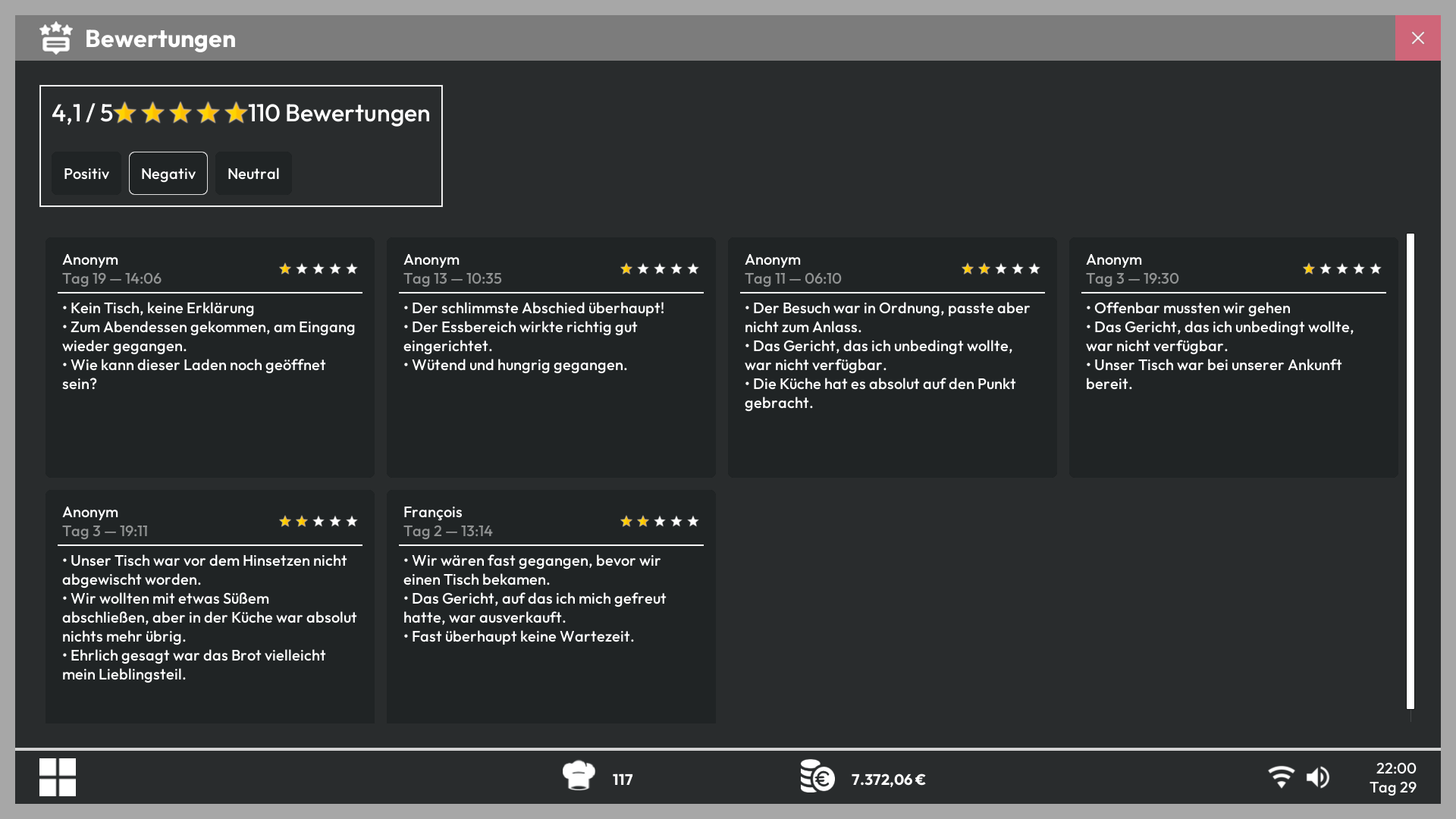1456x819 pixels.
Task: Select the Tag 3 — 19:30 review card
Action: [1234, 358]
